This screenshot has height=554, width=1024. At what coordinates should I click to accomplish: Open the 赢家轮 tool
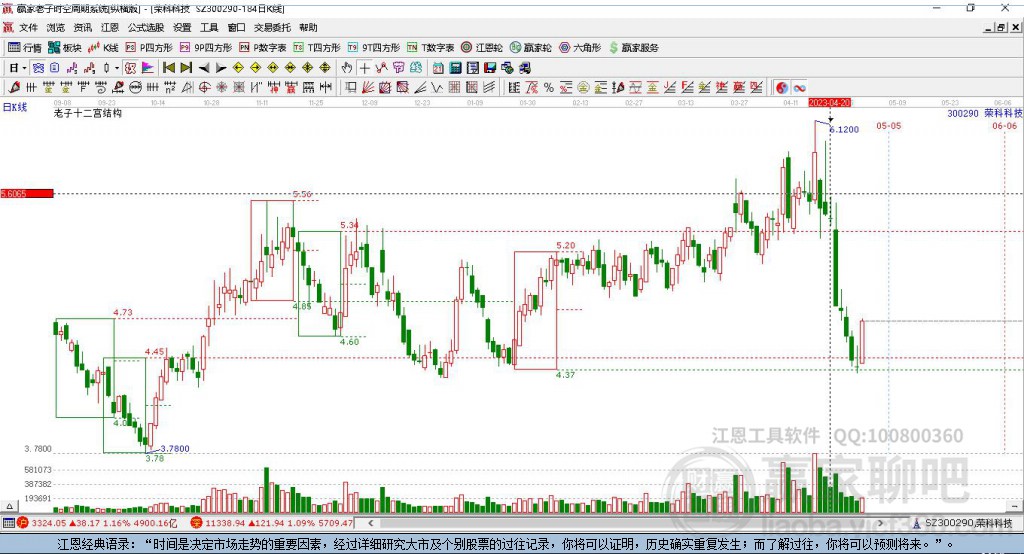click(x=530, y=48)
